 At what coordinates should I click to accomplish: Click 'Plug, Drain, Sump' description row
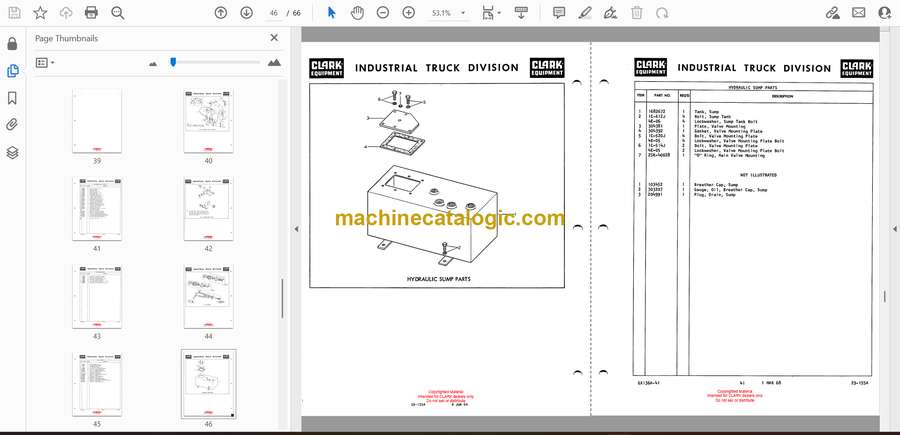714,195
